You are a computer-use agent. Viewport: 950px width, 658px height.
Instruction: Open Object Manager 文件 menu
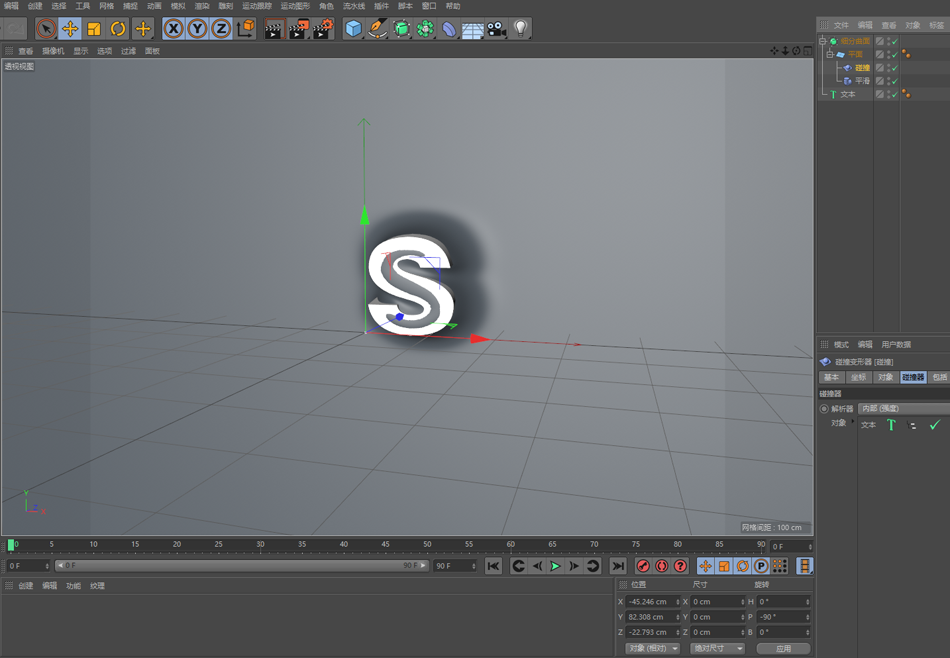tap(841, 25)
